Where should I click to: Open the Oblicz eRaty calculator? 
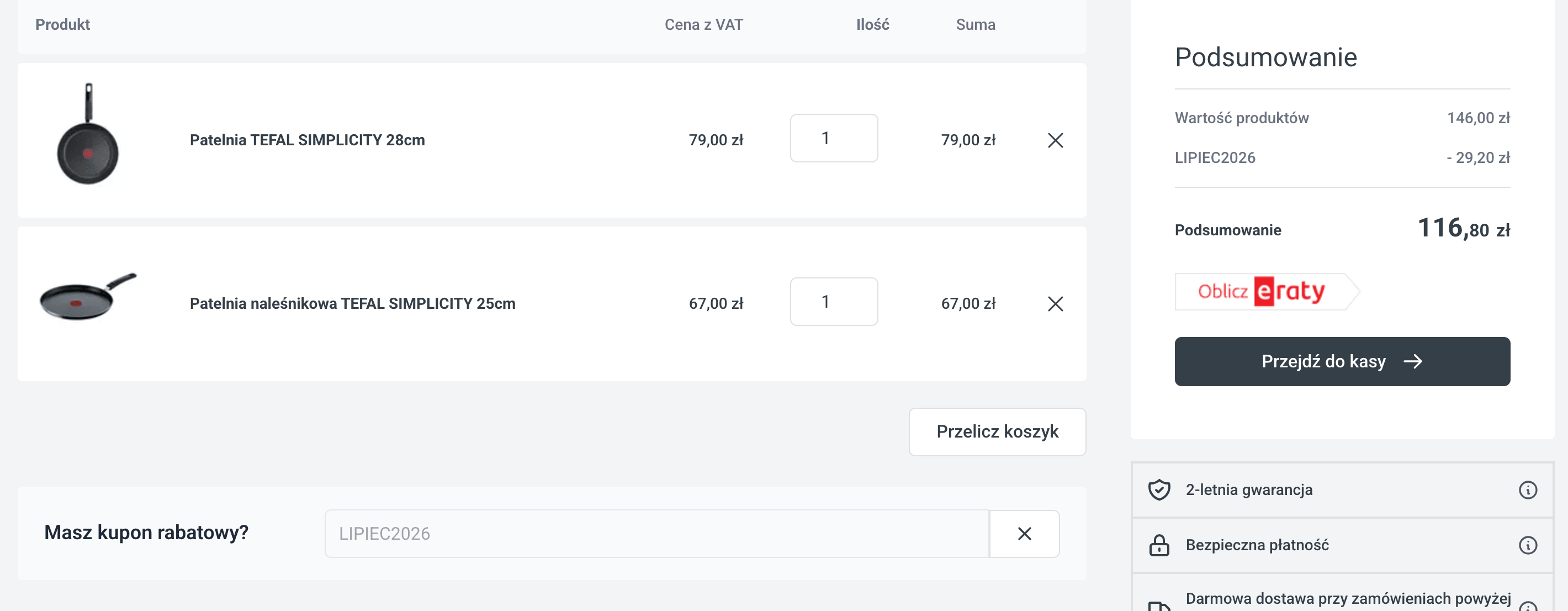pos(1266,291)
